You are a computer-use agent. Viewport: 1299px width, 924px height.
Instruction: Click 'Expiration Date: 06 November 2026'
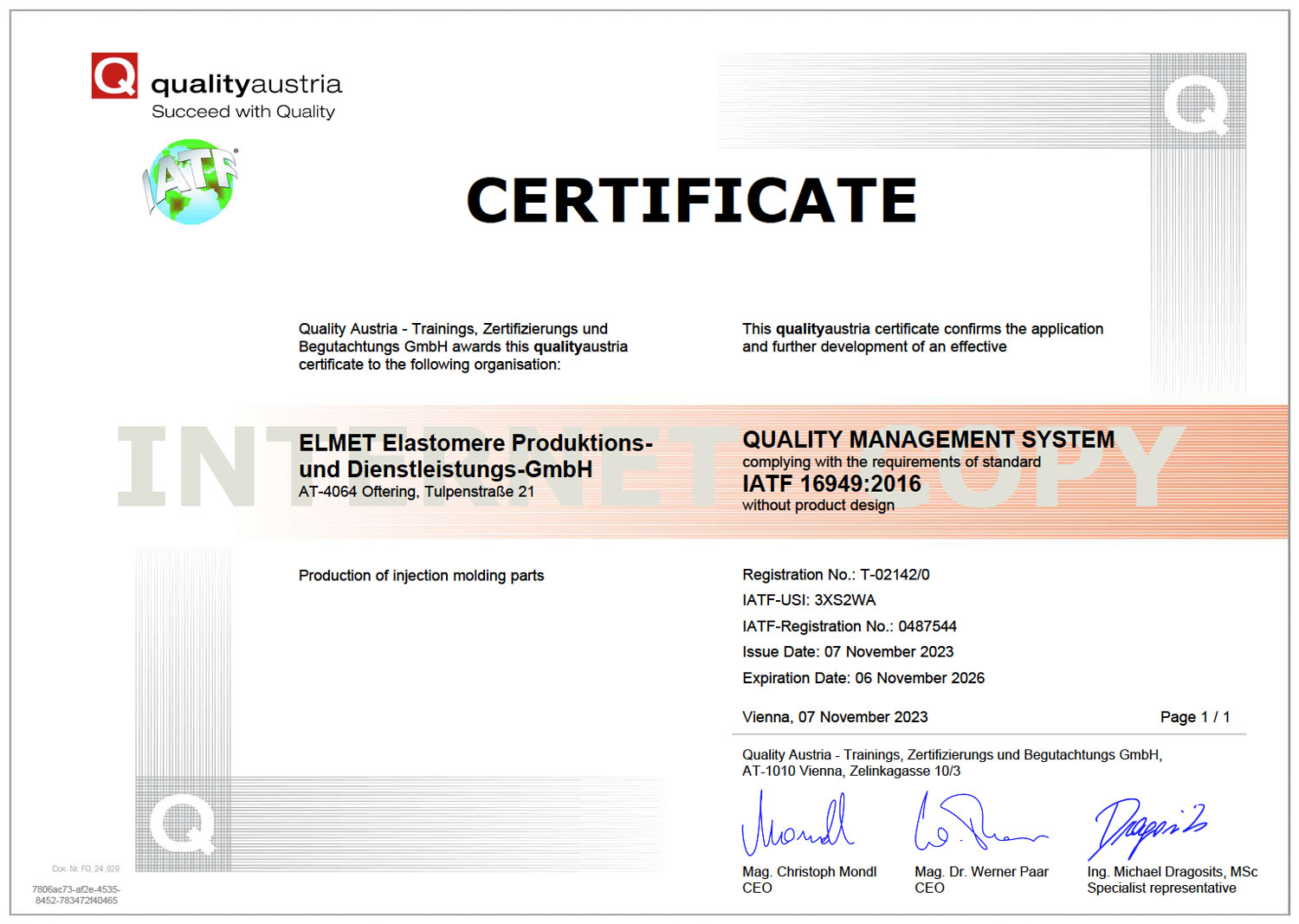863,678
